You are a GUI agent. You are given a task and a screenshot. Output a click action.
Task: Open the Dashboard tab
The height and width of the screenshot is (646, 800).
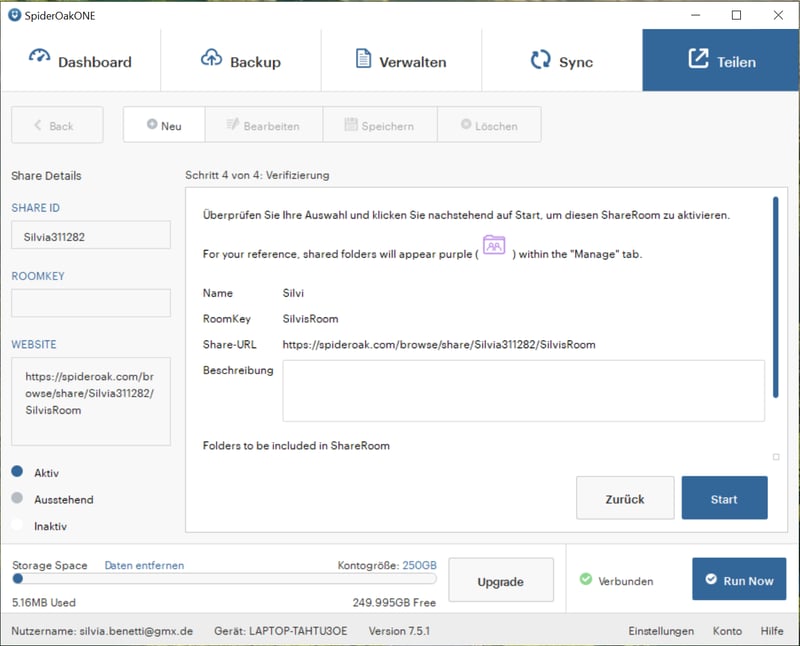tap(80, 61)
